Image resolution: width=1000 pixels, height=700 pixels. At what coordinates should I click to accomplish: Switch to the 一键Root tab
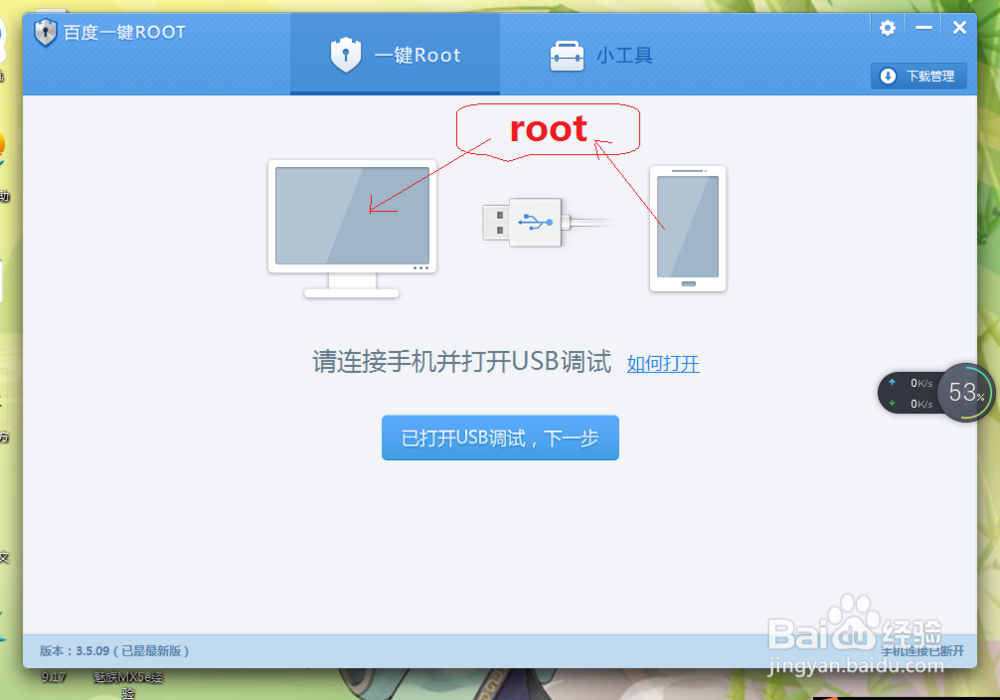395,55
